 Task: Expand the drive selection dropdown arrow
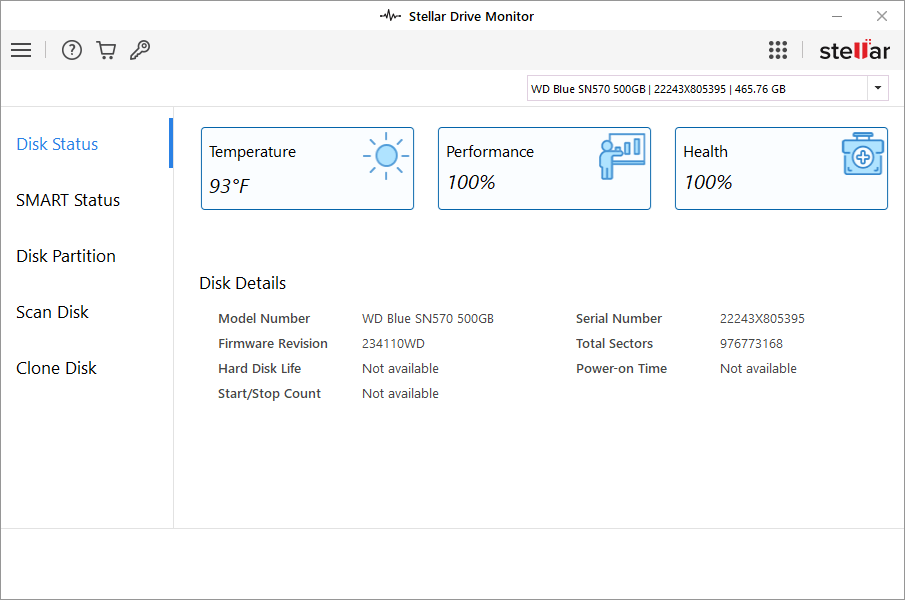pos(877,88)
